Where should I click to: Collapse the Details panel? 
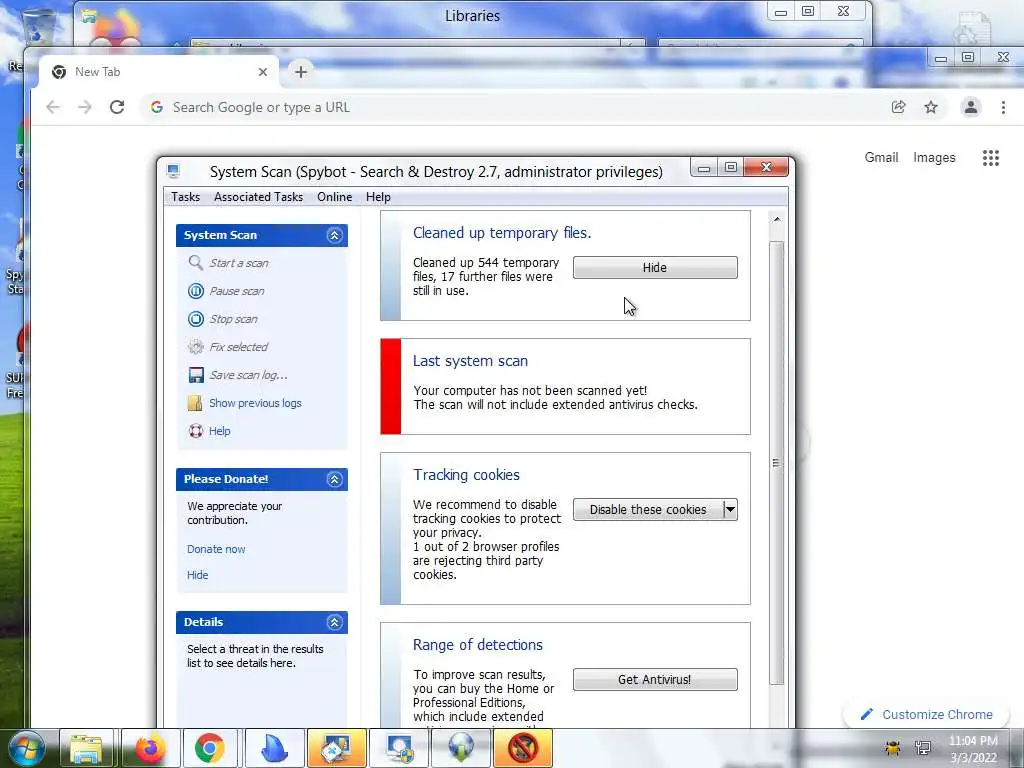[334, 622]
